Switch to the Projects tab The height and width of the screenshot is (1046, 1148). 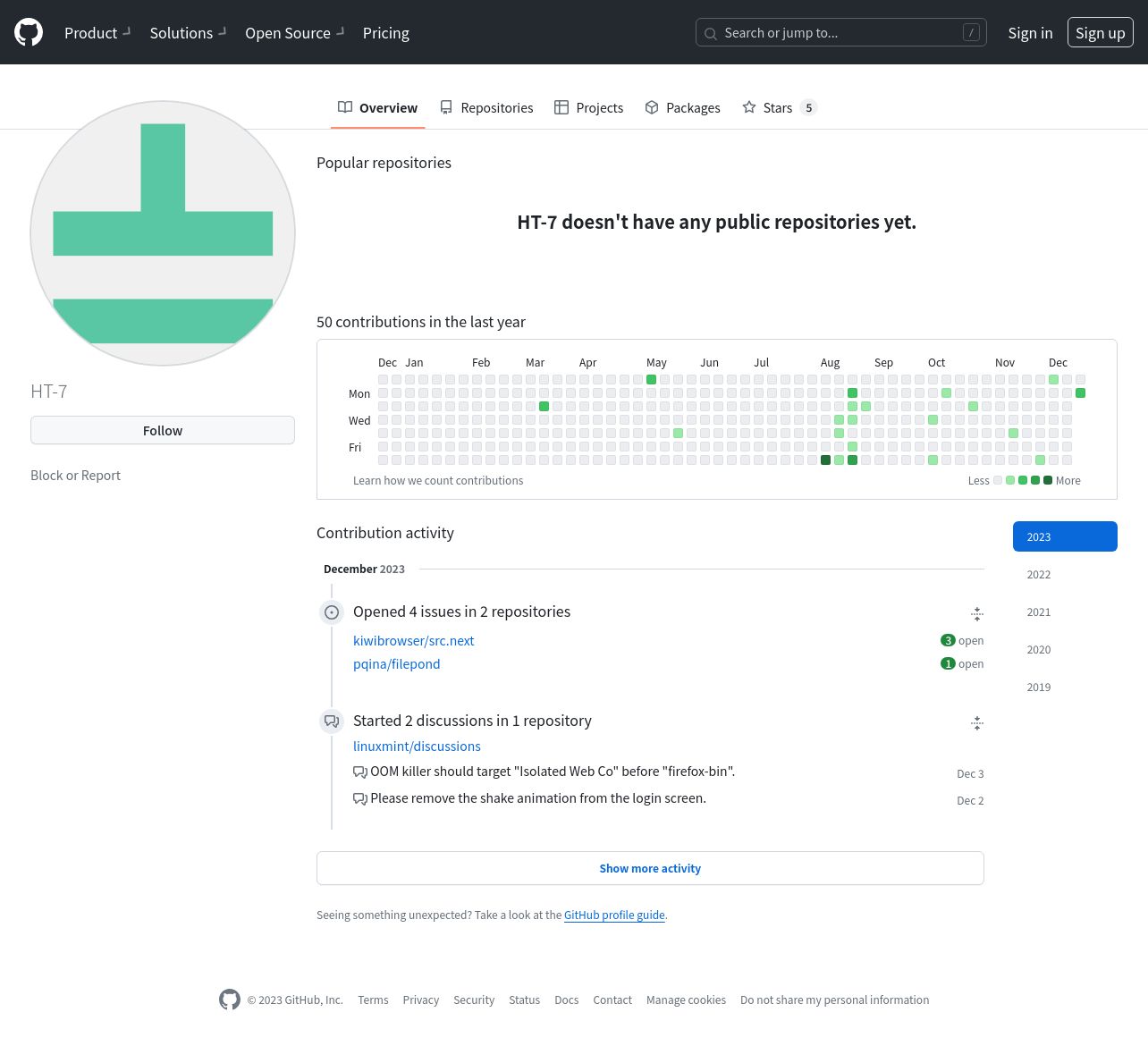588,107
